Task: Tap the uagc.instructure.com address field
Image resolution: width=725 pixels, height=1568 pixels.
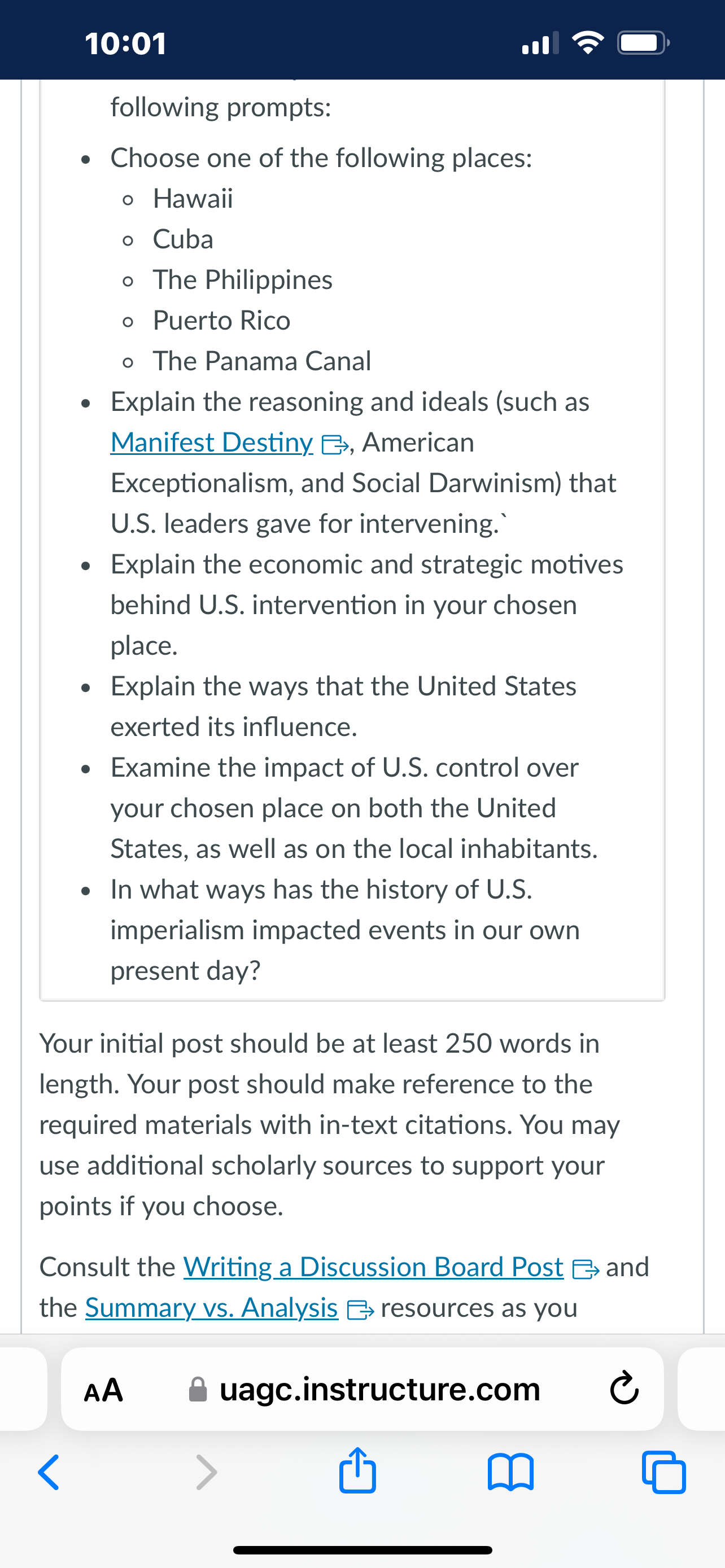Action: pyautogui.click(x=362, y=1389)
